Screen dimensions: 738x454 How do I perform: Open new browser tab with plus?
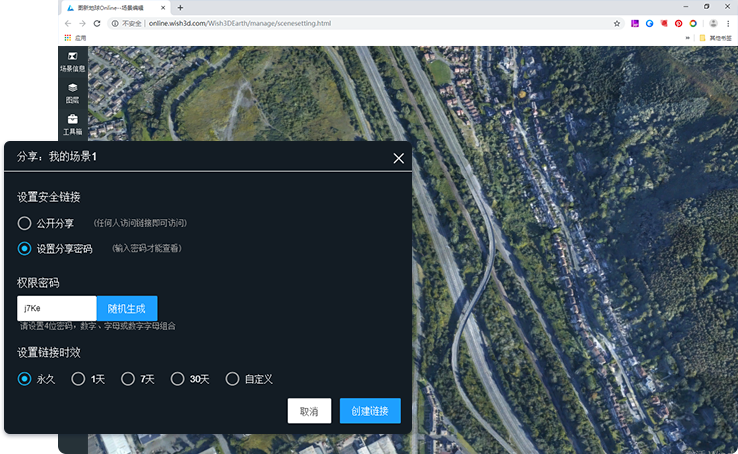(x=180, y=7)
